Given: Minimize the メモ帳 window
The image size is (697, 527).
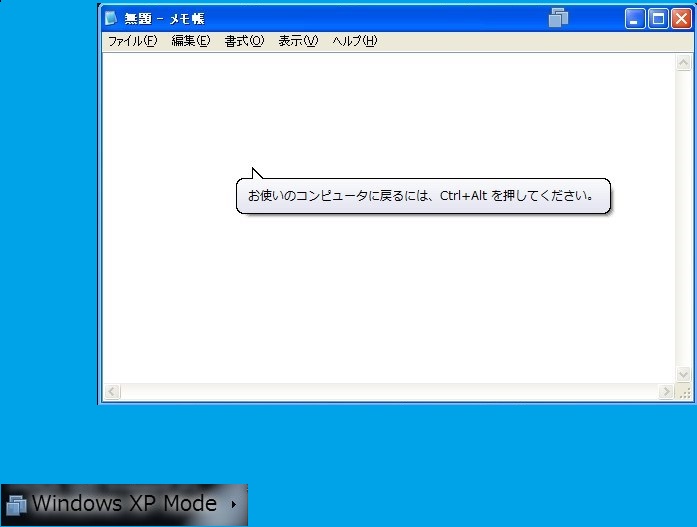Looking at the screenshot, I should click(x=635, y=19).
